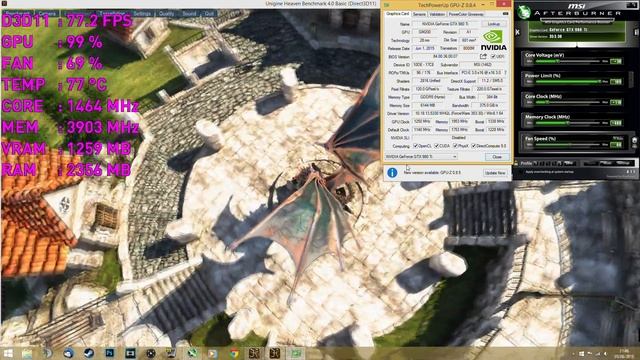The image size is (640, 360).
Task: Click the Memory Size field in GPU-Z
Action: 427,105
